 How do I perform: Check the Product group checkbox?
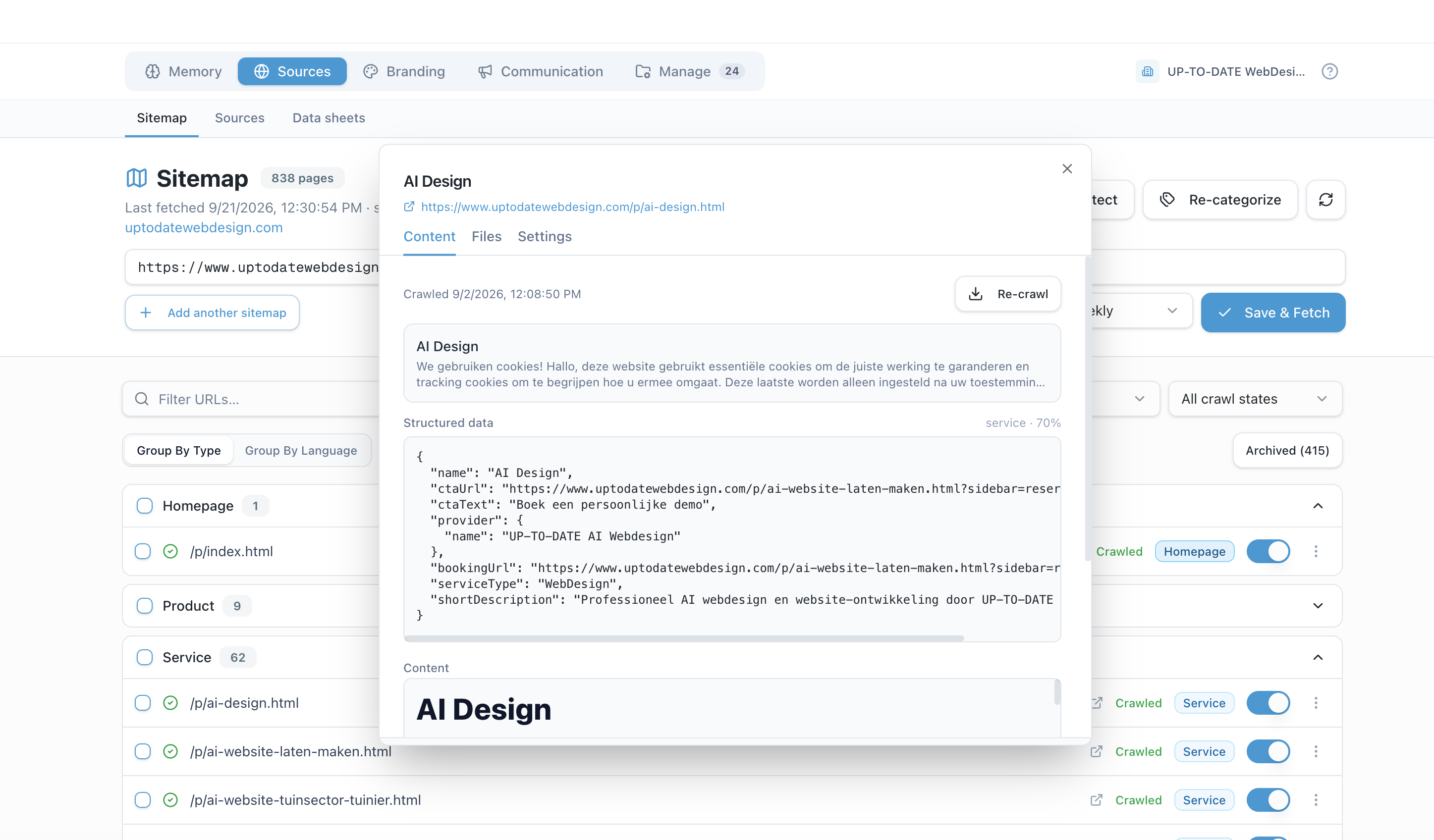coord(145,606)
